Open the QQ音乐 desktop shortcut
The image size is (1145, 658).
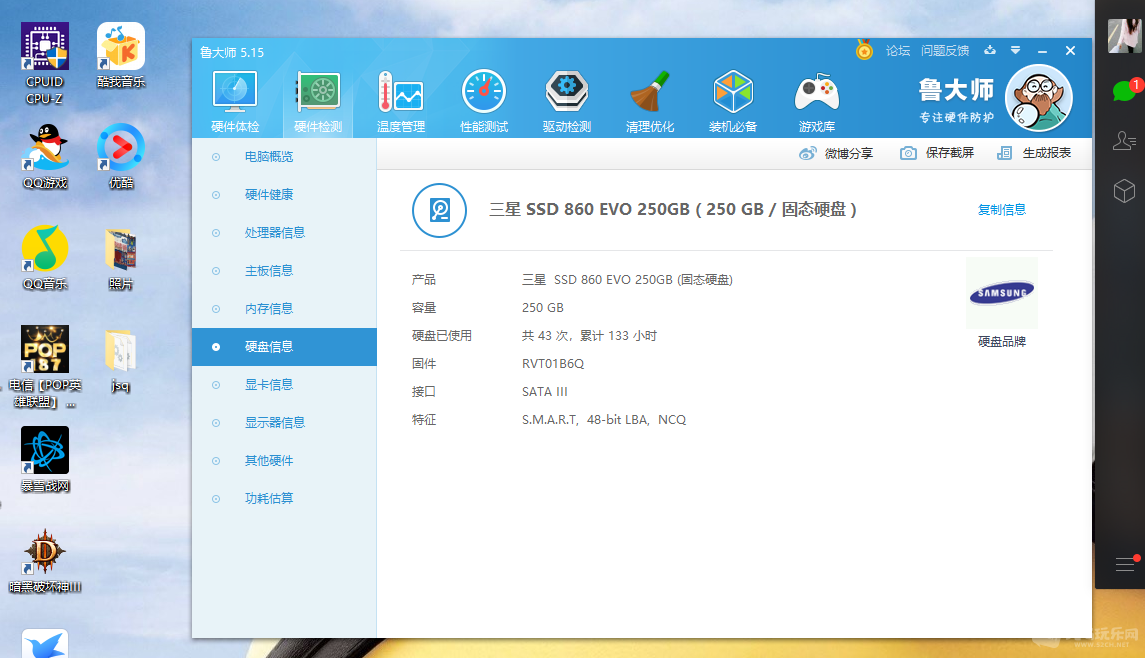point(45,257)
